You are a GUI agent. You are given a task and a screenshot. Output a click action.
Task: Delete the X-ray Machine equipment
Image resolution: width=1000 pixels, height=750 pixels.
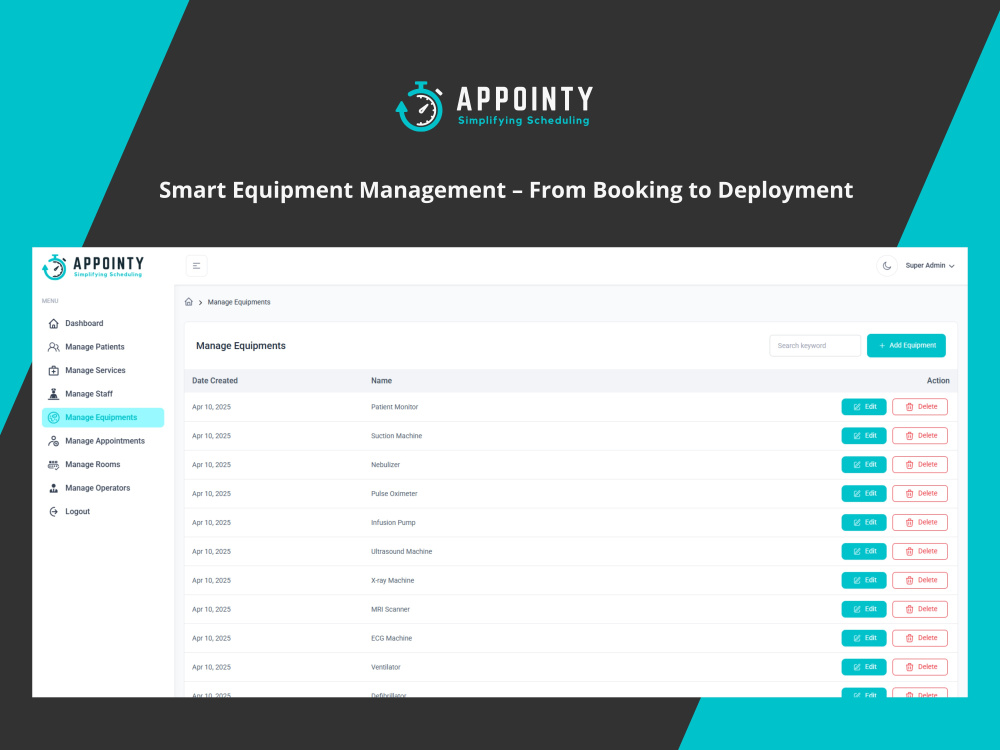(920, 580)
